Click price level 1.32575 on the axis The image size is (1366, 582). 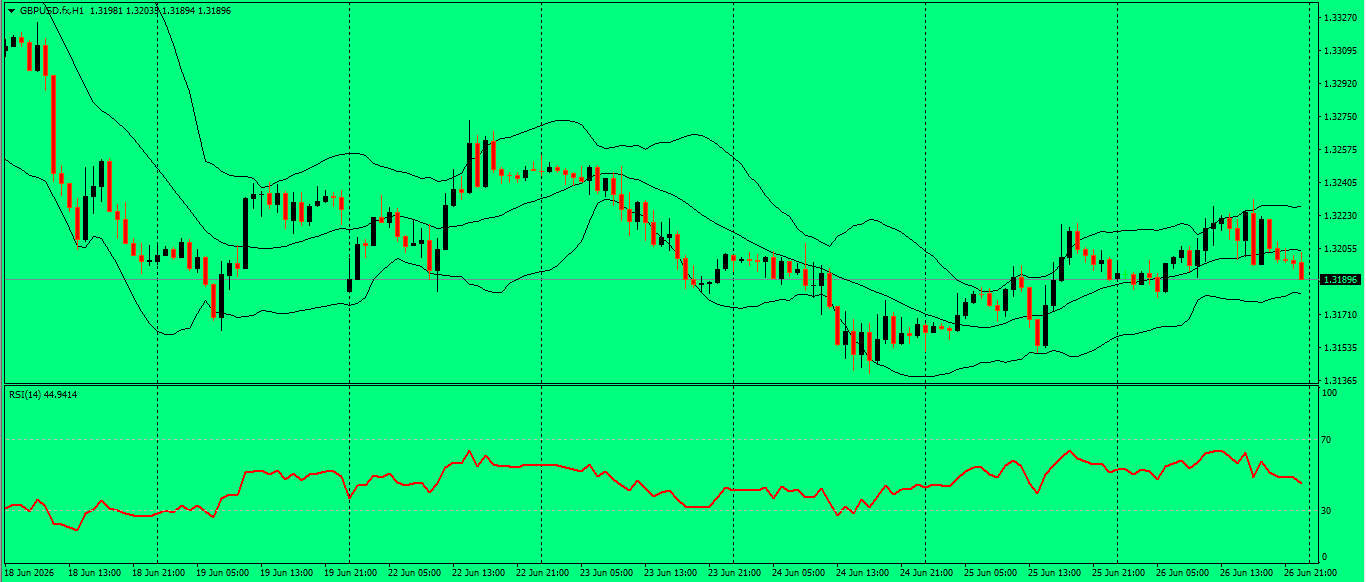(x=1339, y=150)
